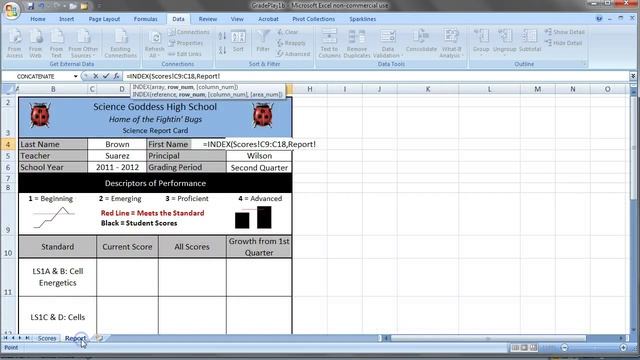Open the Sort dialog button

[x=238, y=41]
